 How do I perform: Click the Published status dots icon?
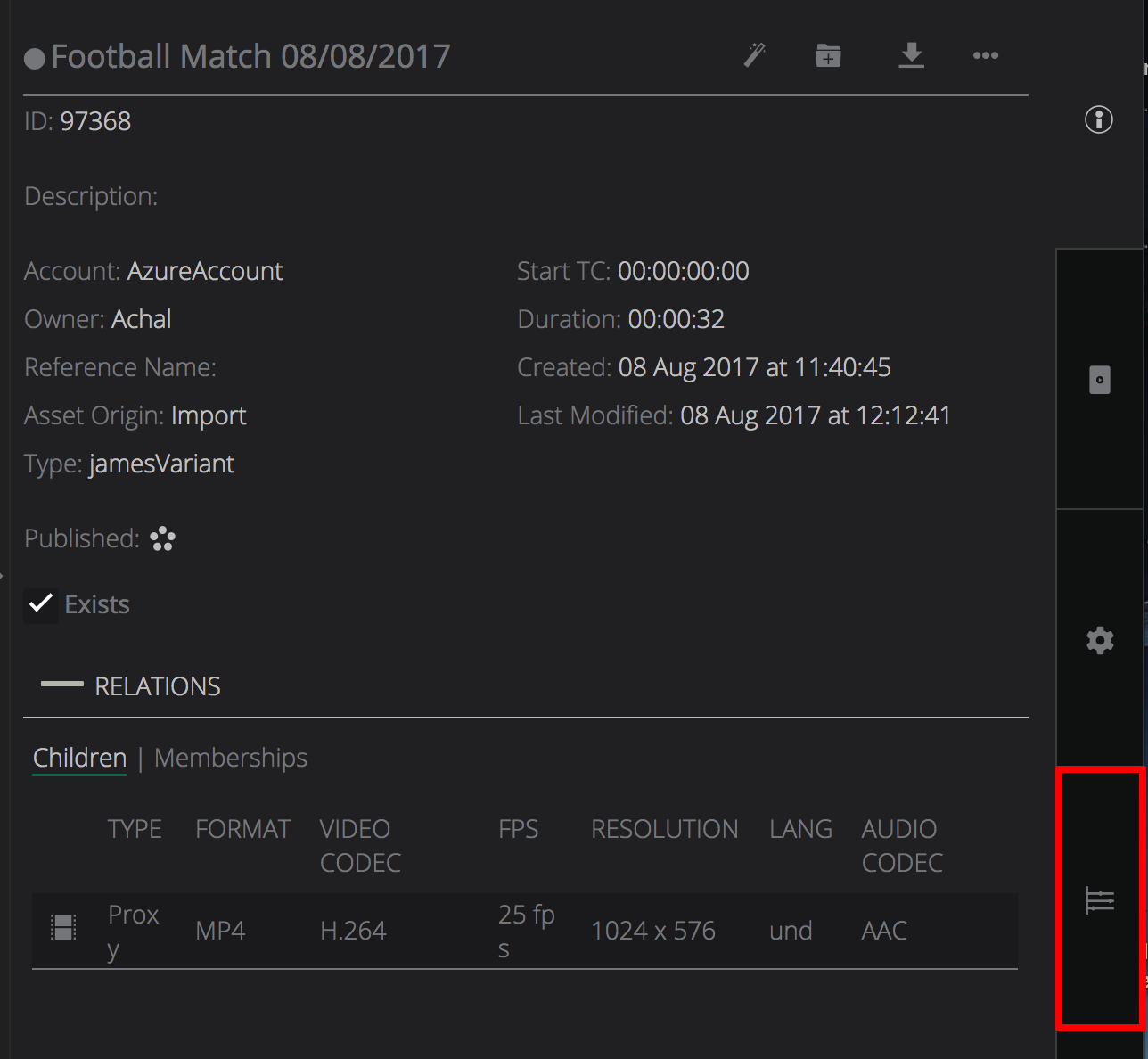click(163, 538)
